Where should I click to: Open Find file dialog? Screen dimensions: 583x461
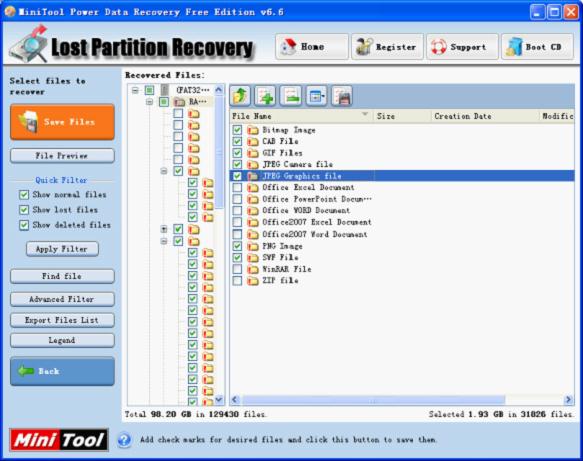pos(62,276)
